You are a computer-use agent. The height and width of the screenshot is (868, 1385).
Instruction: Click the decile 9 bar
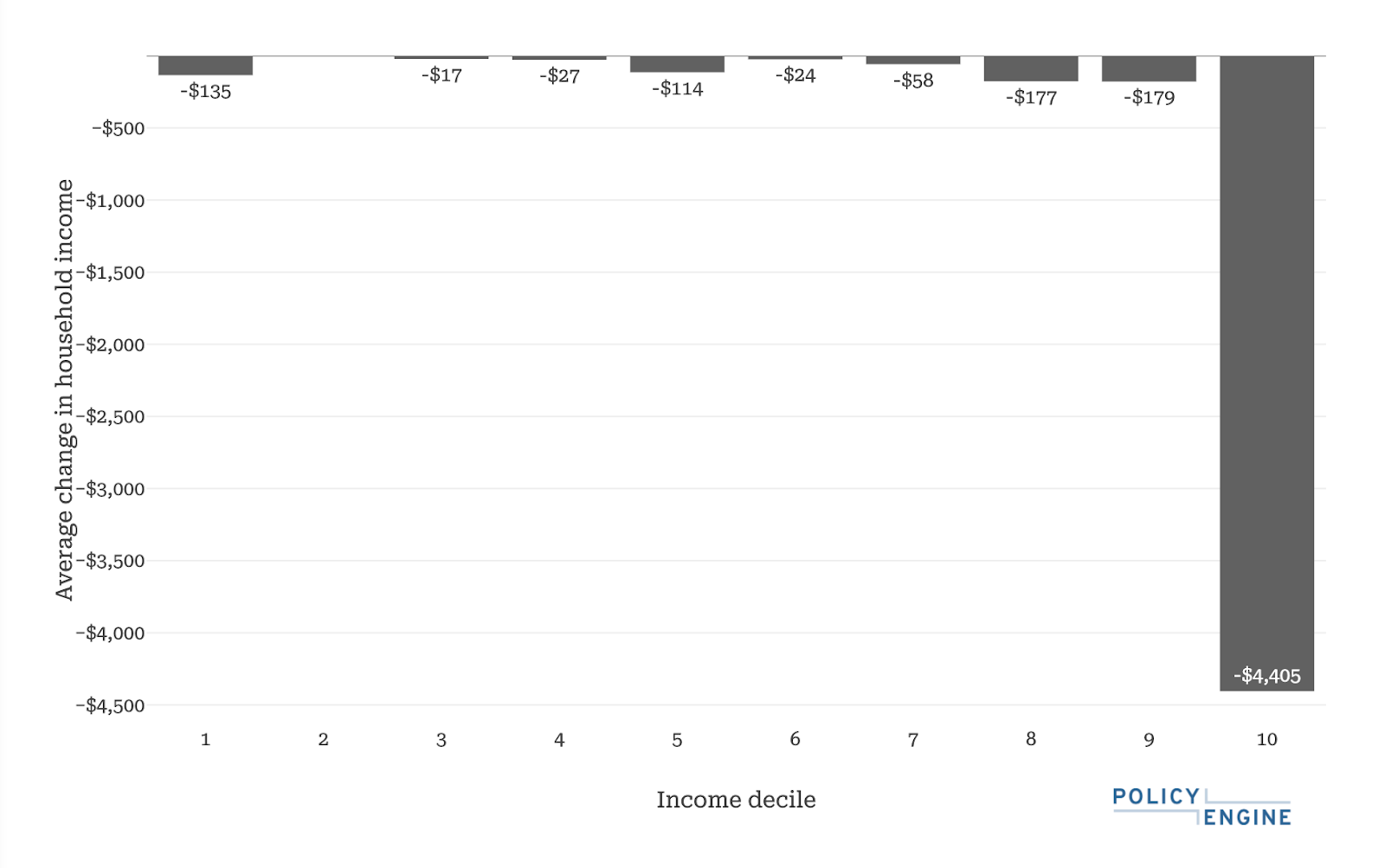(1149, 68)
